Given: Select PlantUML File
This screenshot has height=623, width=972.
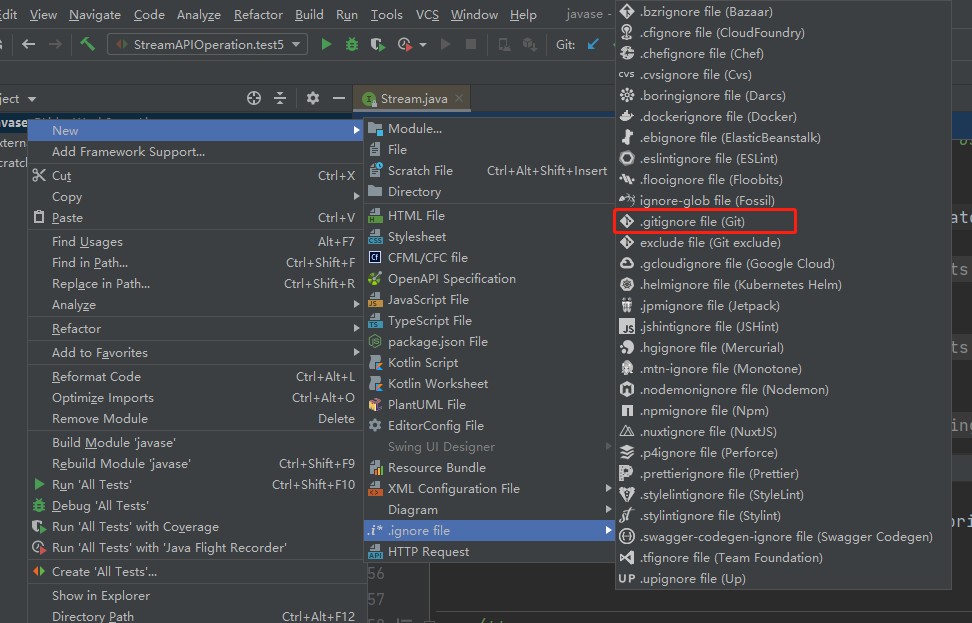Looking at the screenshot, I should tap(489, 405).
